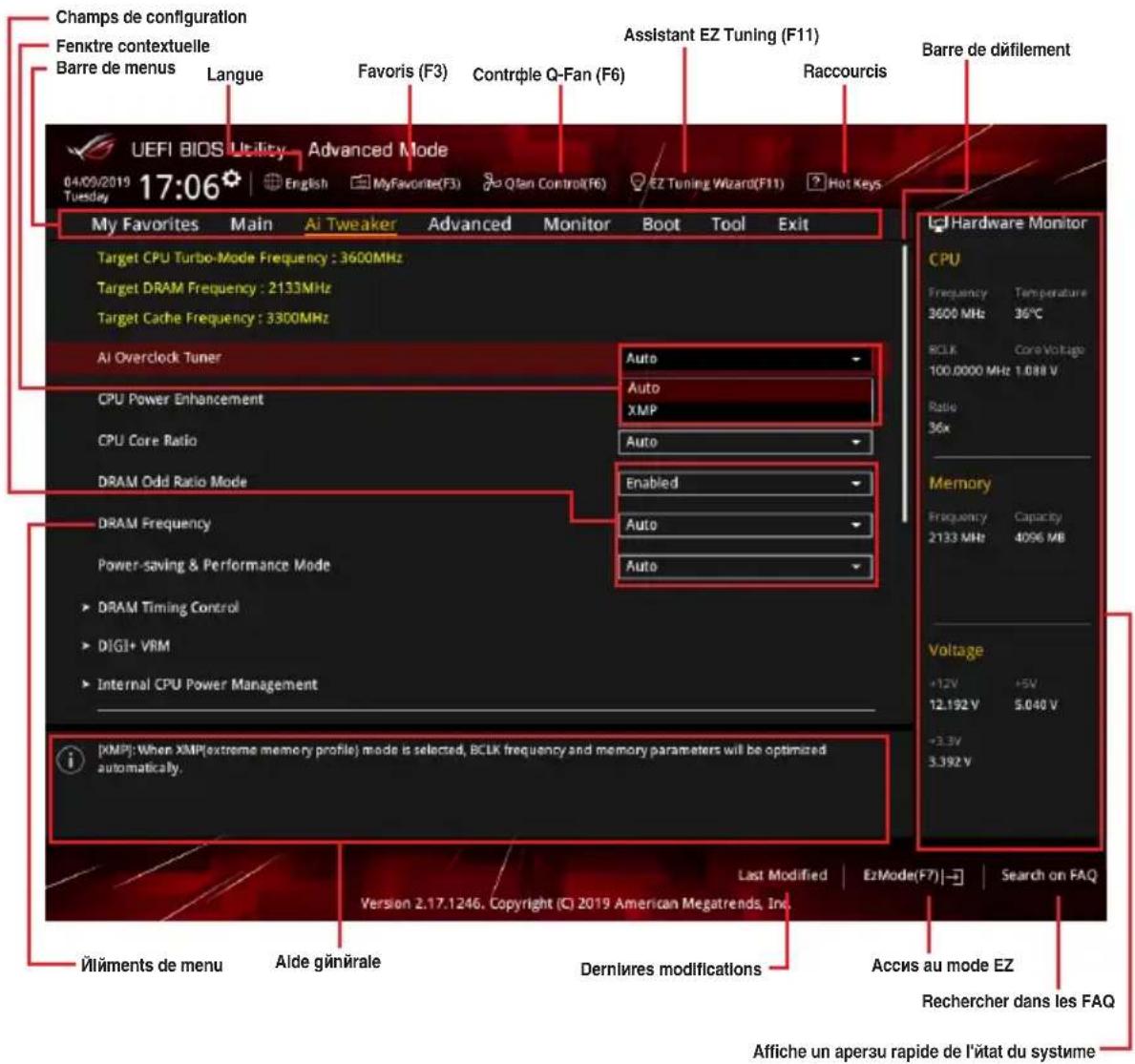The height and width of the screenshot is (1064, 1135).
Task: Open the CPU Core Ratio dropdown
Action: pyautogui.click(x=746, y=442)
